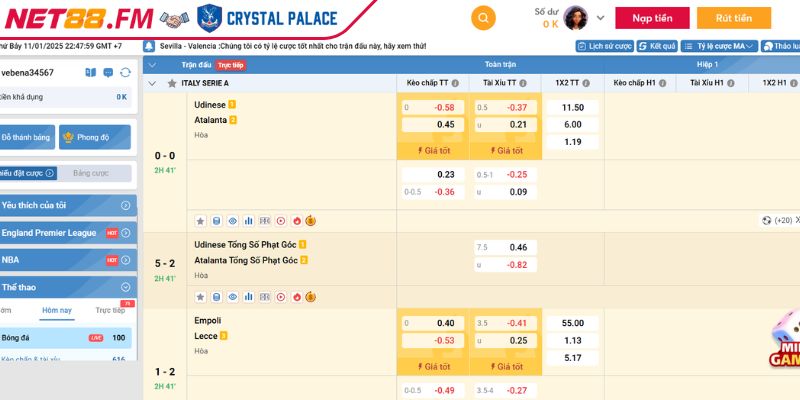Favorite the Udinese vs Atalanta match with star
The height and width of the screenshot is (400, 800).
click(x=200, y=220)
